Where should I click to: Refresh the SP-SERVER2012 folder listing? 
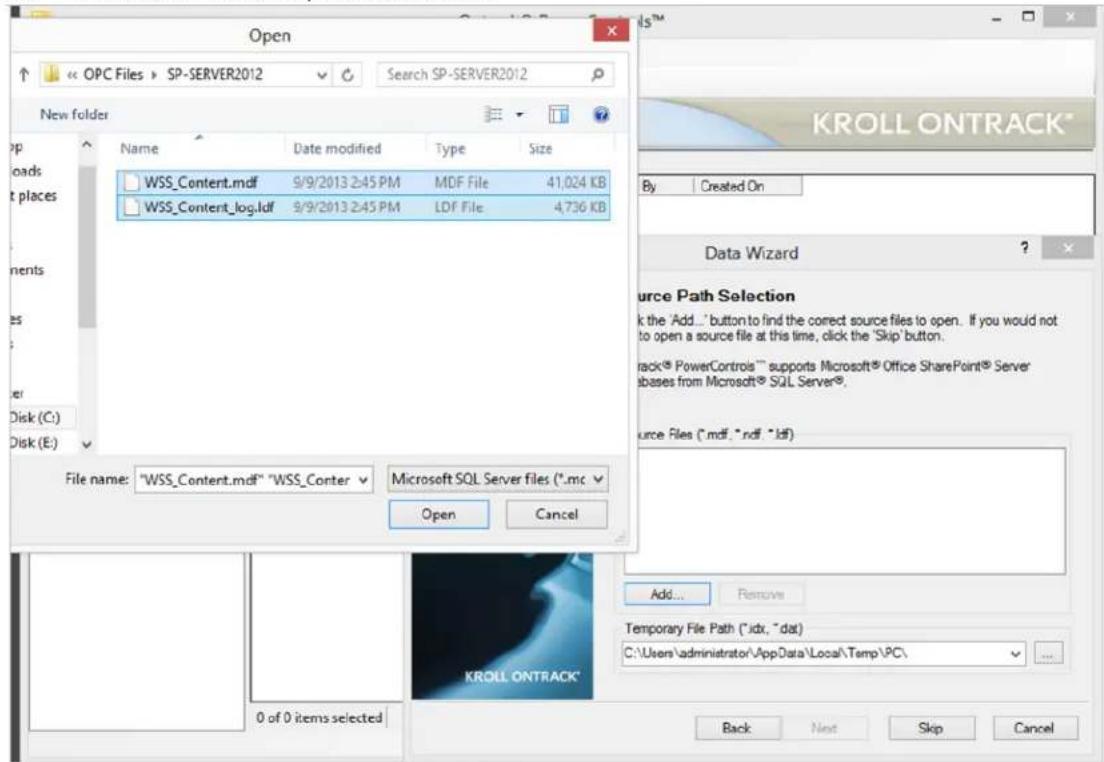pos(348,75)
